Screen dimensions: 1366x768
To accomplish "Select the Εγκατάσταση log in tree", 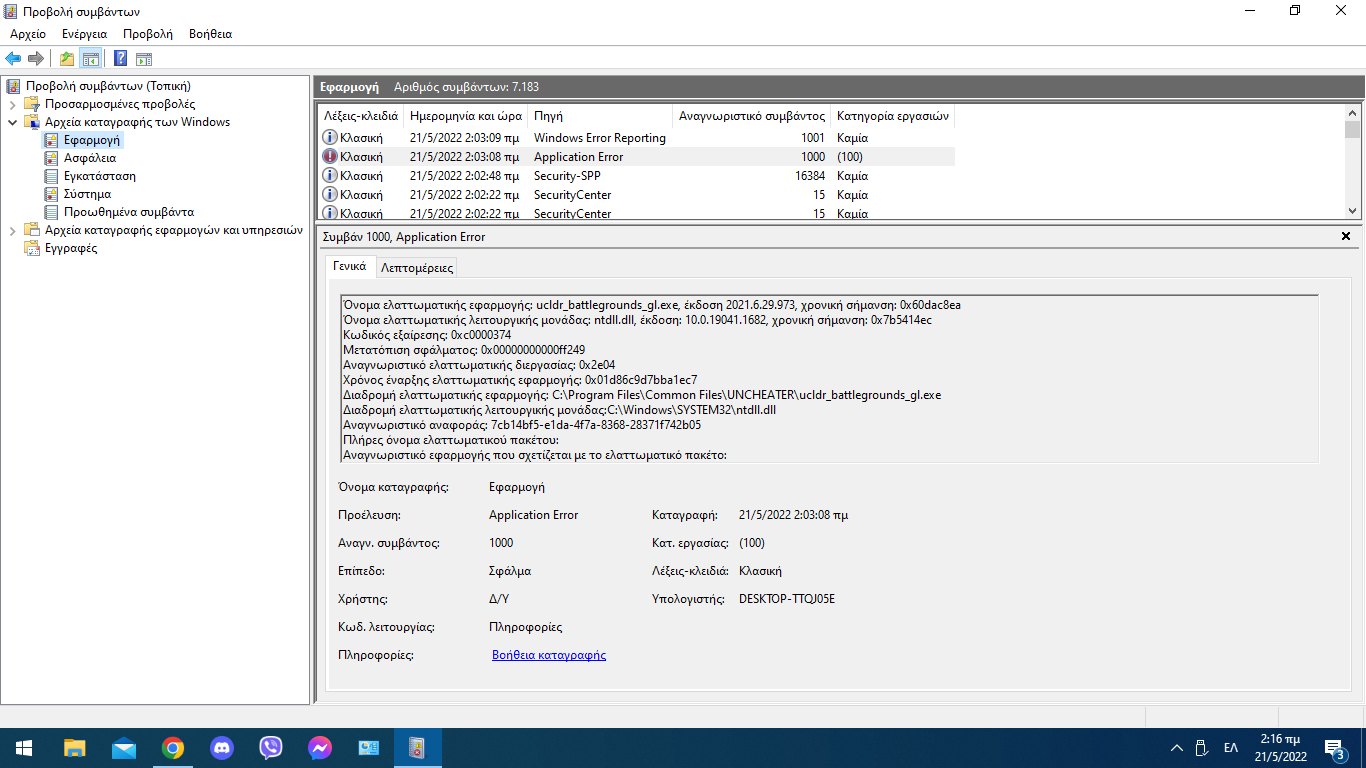I will (x=100, y=176).
